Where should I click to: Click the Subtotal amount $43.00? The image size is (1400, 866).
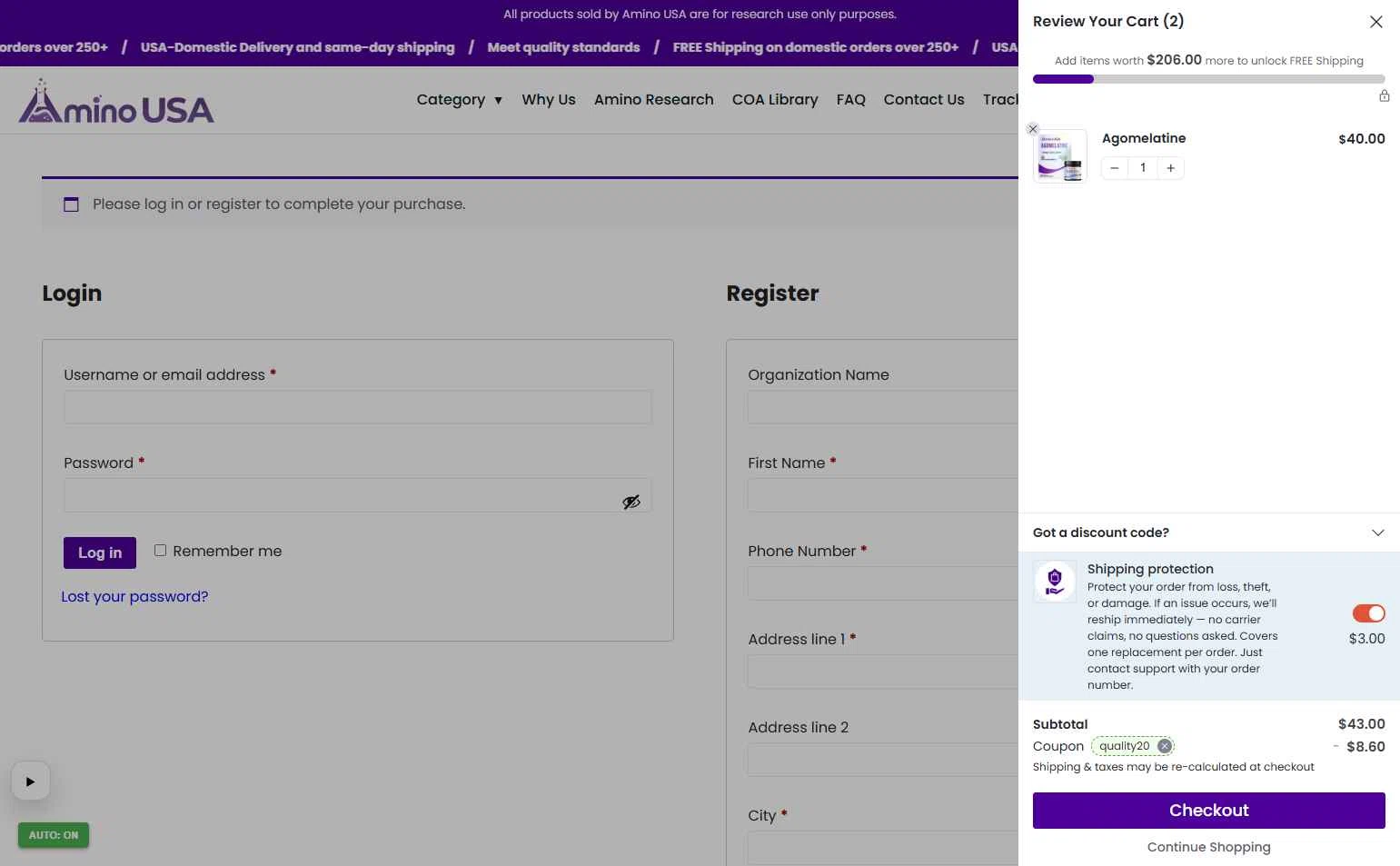[1361, 724]
